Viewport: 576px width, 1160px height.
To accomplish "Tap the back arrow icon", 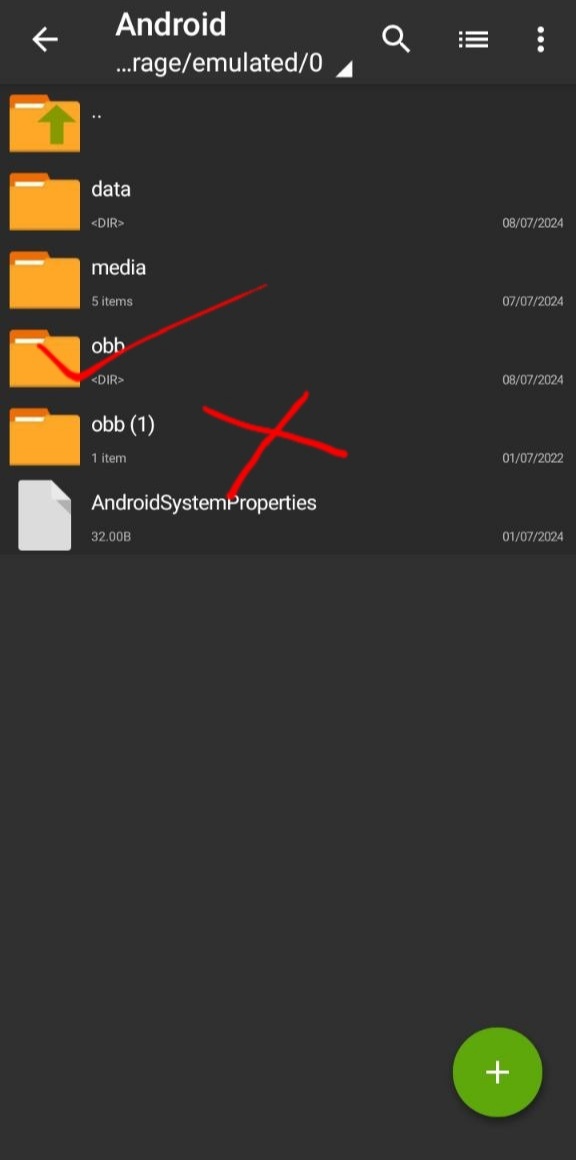I will pos(44,39).
